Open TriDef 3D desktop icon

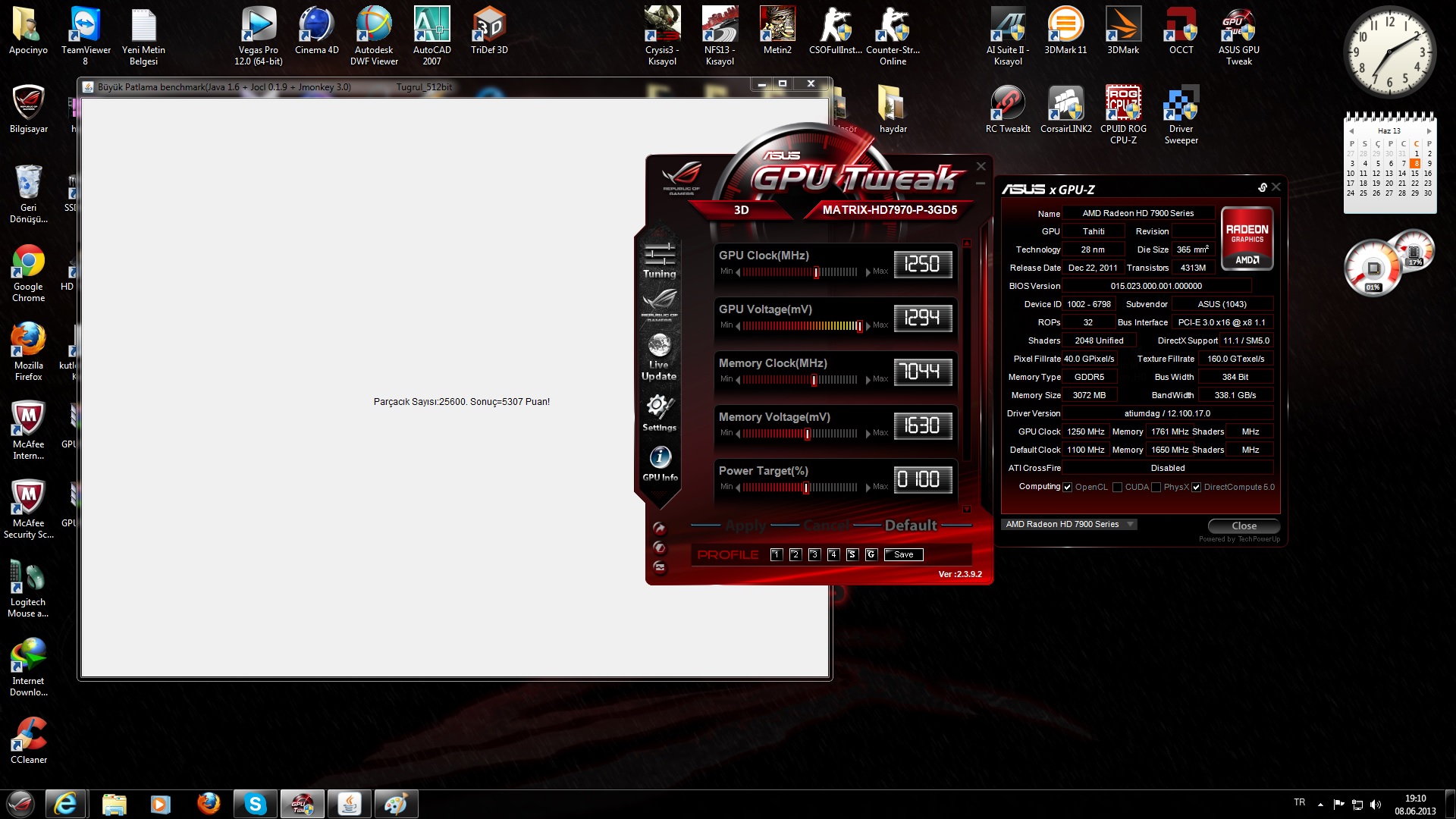[489, 31]
